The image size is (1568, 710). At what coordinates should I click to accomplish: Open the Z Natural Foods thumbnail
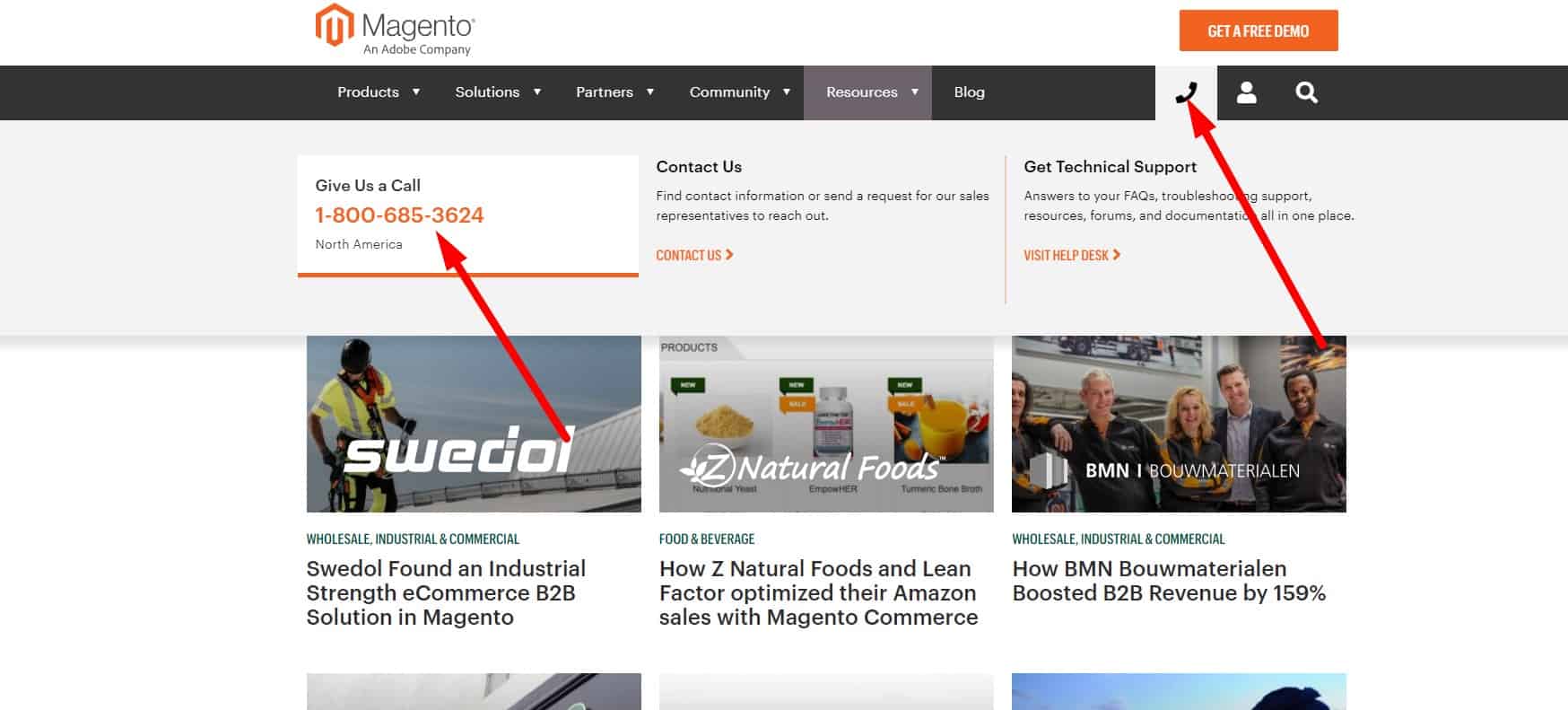coord(826,424)
